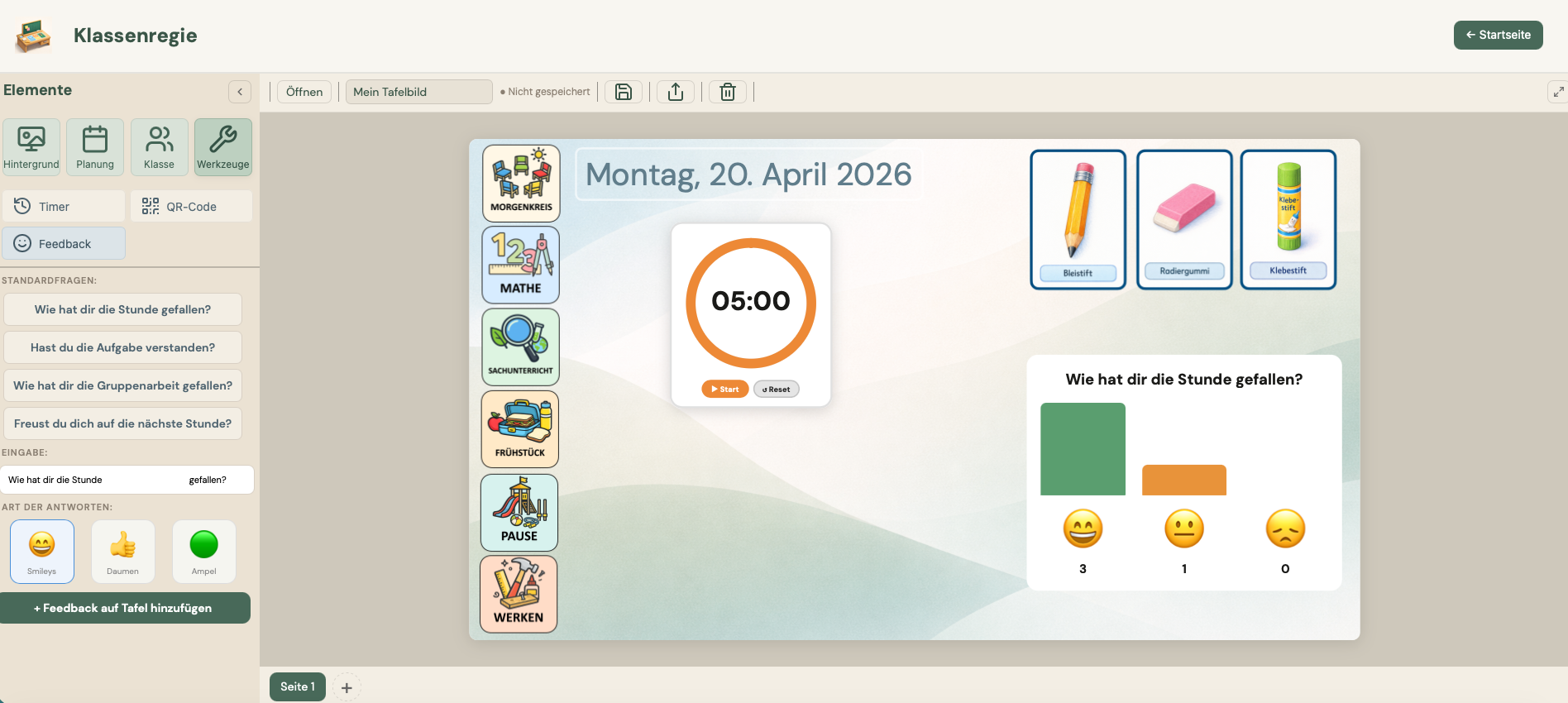This screenshot has height=703, width=1568.
Task: Click the green feedback bar
Action: pos(1083,449)
